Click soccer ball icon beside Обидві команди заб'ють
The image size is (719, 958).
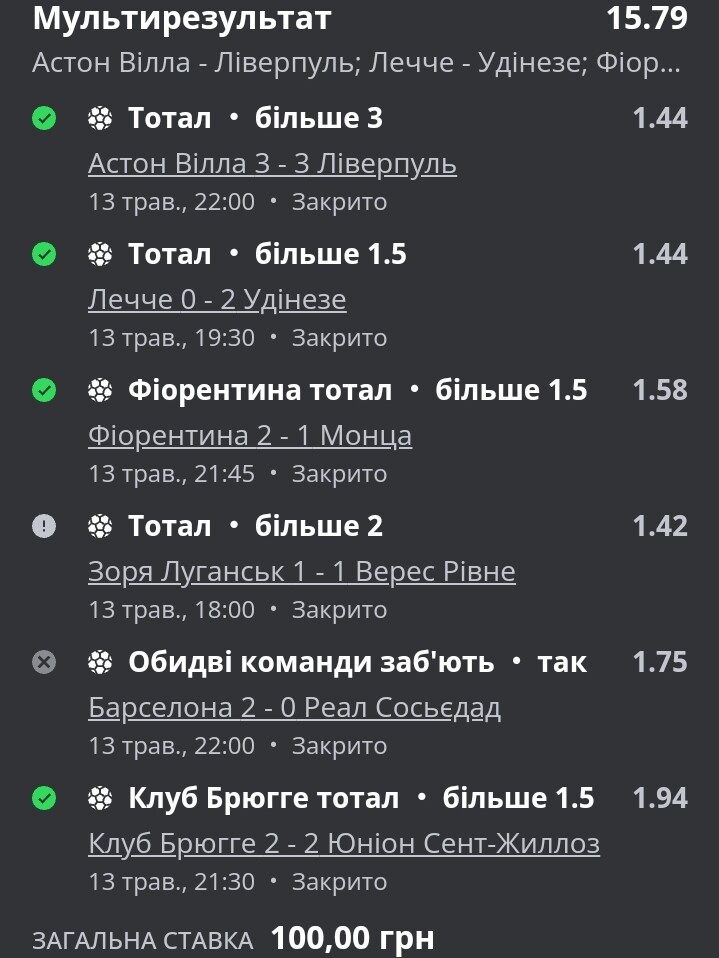click(100, 662)
